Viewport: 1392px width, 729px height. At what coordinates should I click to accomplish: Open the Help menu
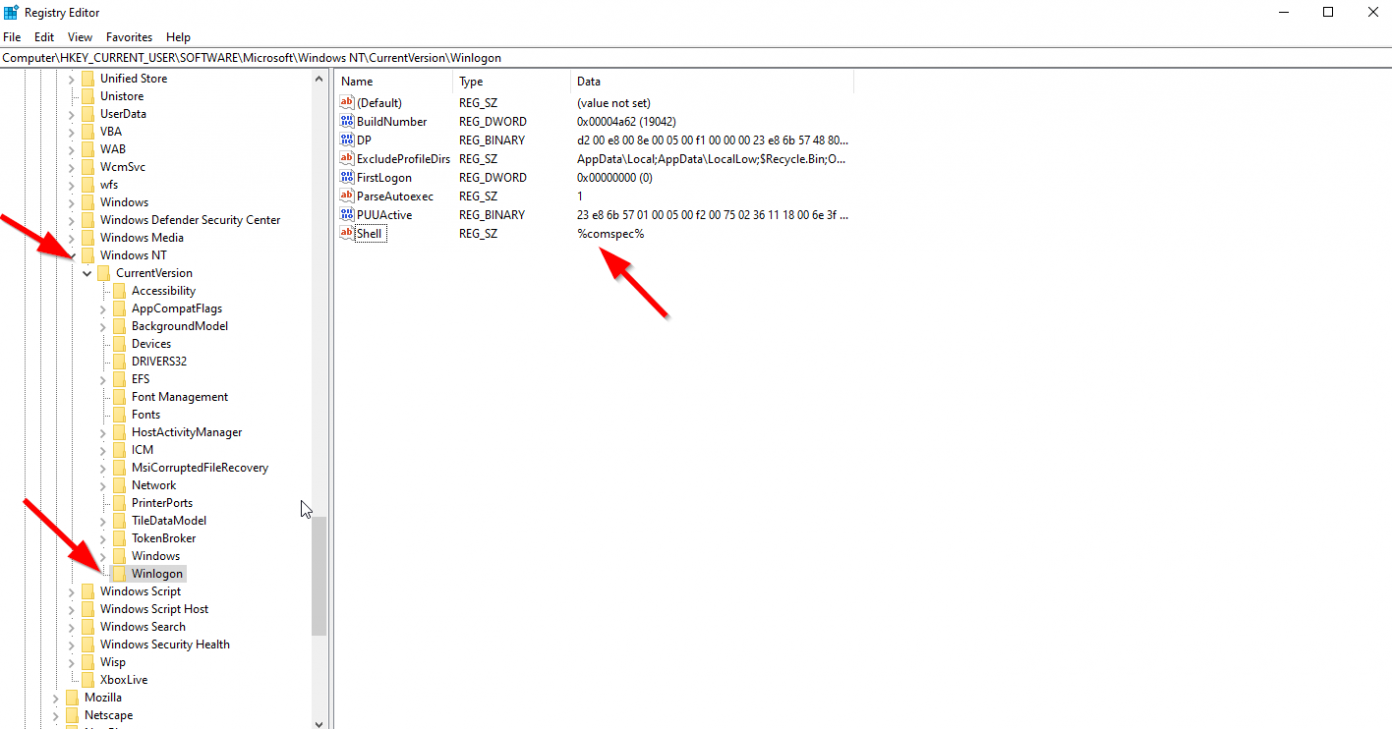178,37
